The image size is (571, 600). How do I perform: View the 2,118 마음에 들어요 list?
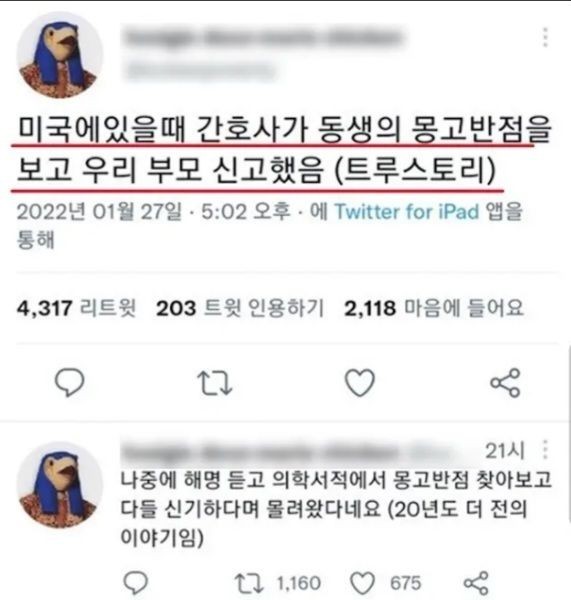click(x=434, y=308)
